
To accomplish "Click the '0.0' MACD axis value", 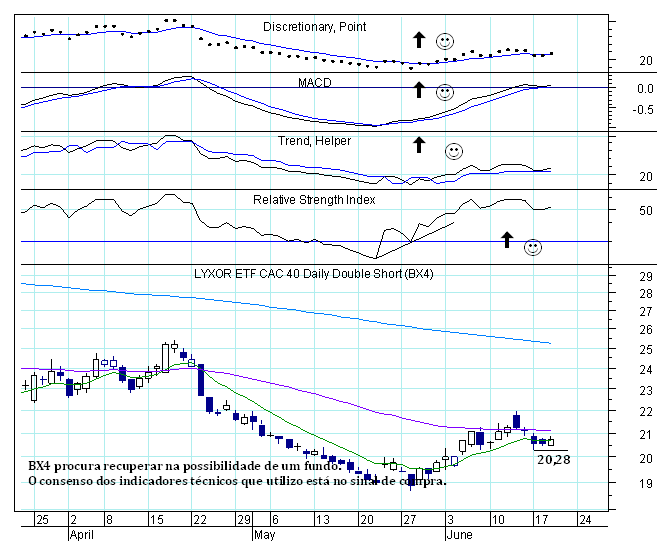I will coord(645,89).
